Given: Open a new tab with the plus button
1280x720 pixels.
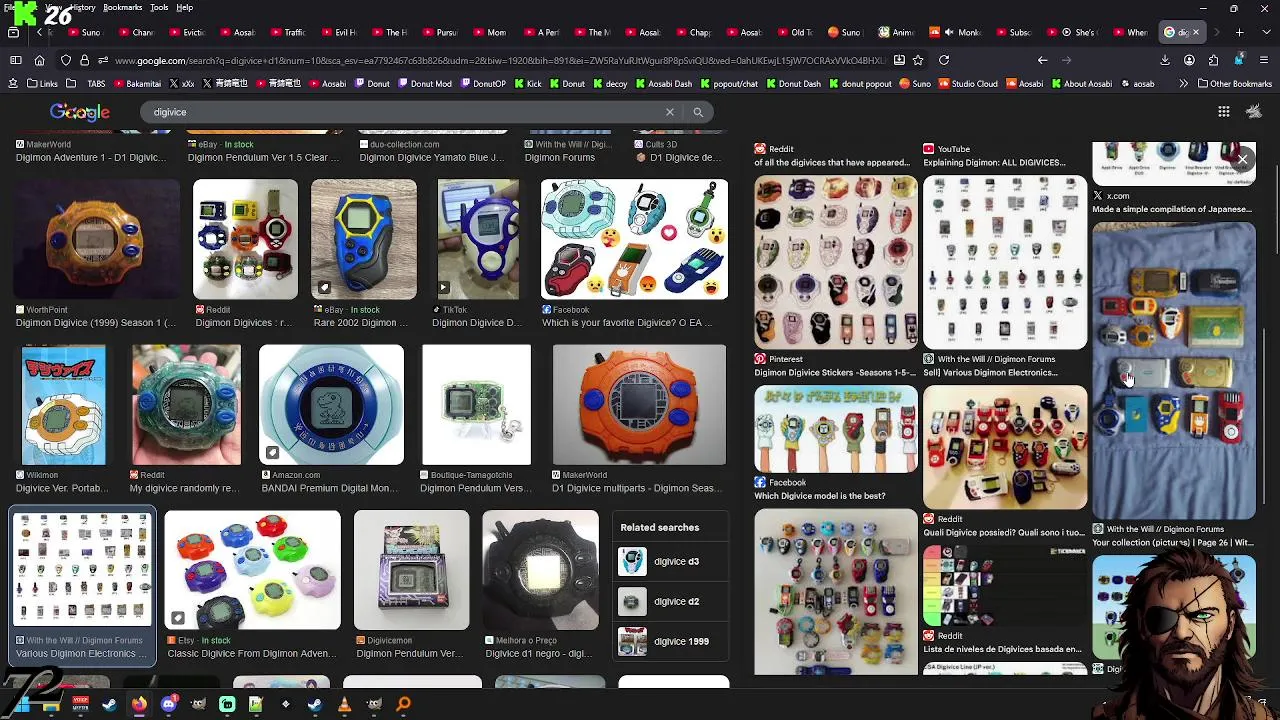Looking at the screenshot, I should [1239, 32].
